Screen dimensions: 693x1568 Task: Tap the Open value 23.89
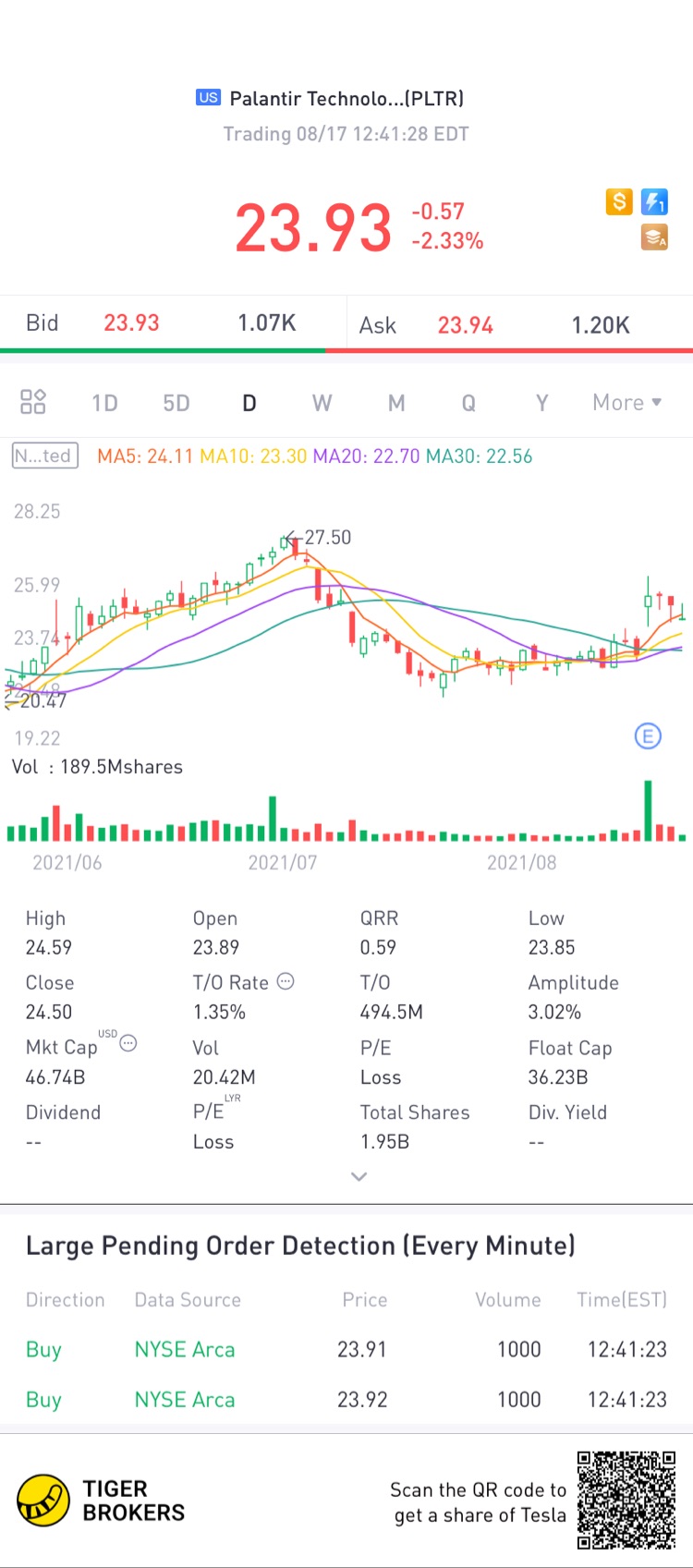tap(216, 947)
